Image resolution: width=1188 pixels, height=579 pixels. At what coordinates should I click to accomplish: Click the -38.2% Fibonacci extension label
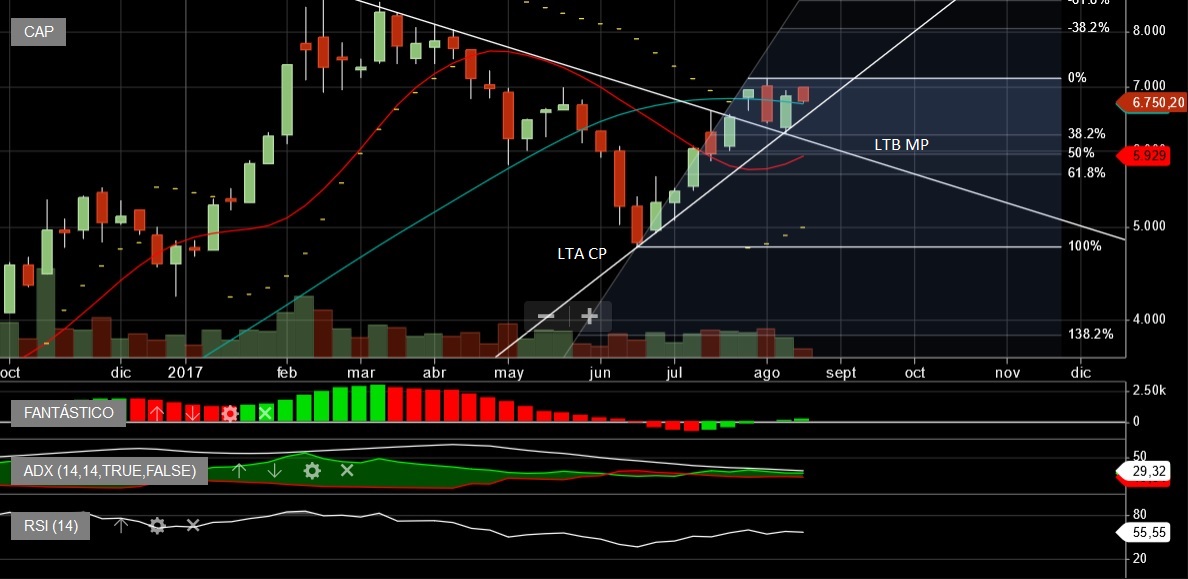[1088, 27]
